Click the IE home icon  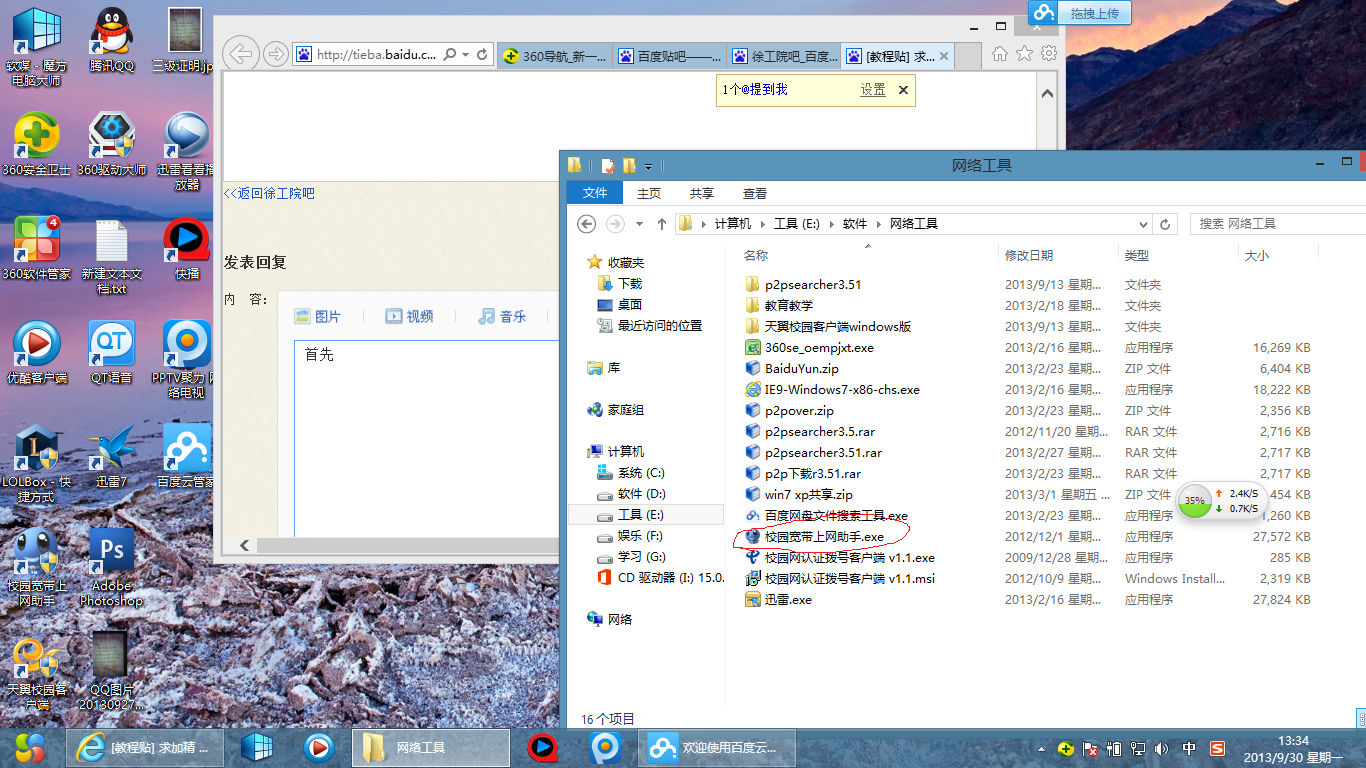coord(1000,53)
